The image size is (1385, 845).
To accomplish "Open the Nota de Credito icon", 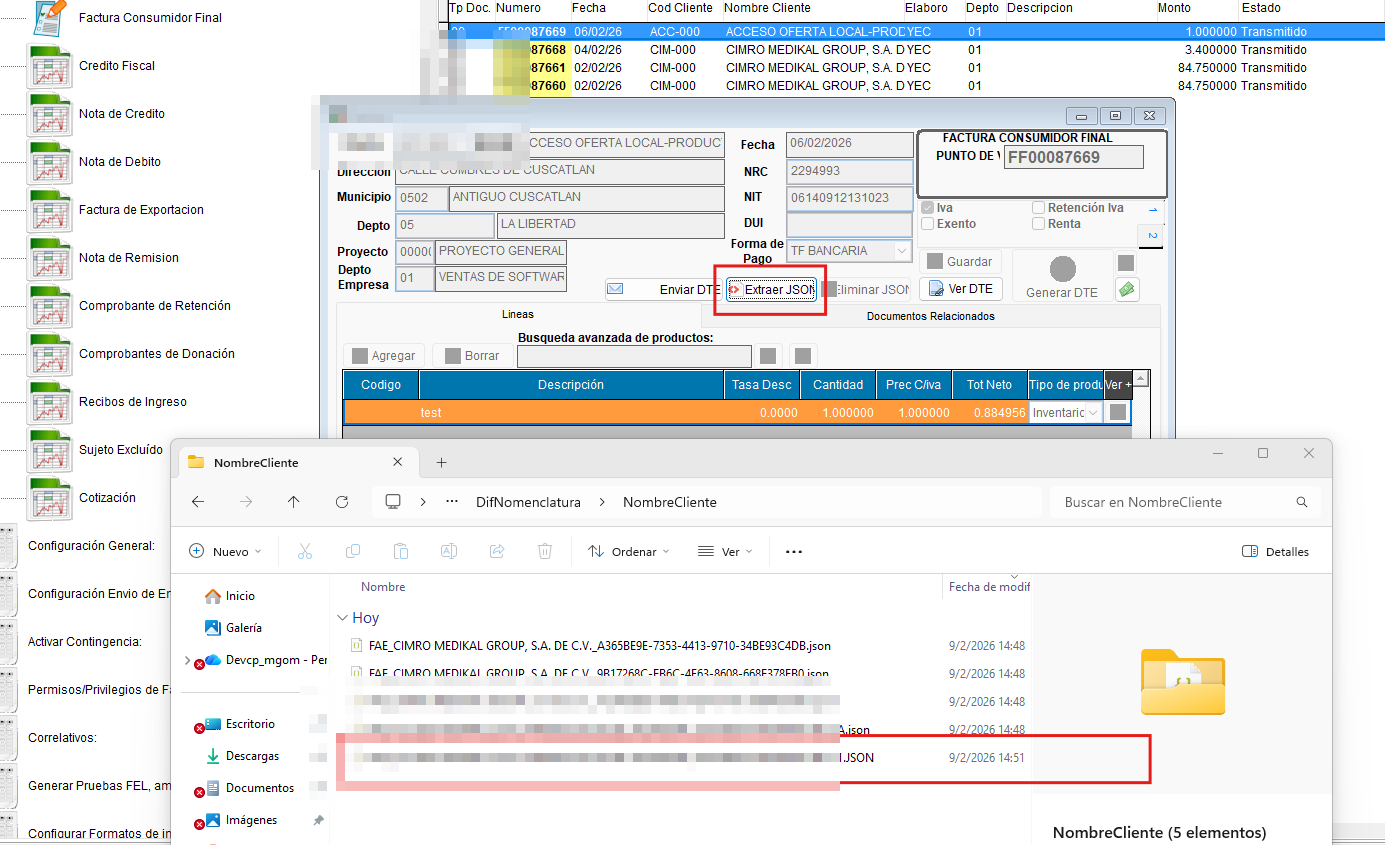I will point(50,114).
